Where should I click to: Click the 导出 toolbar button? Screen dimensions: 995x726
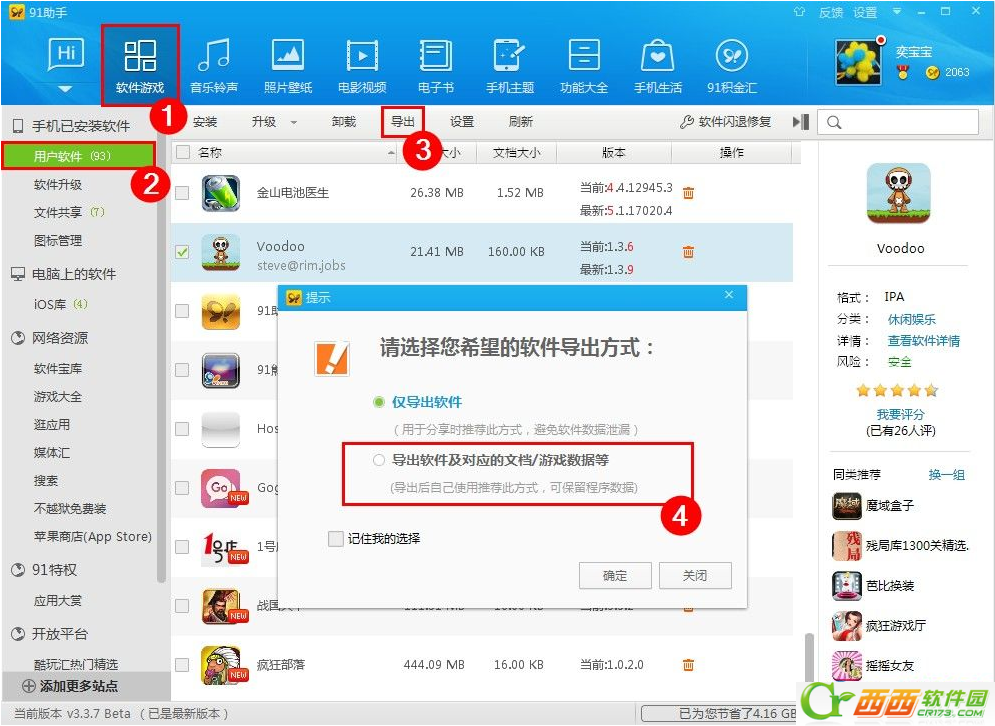coord(402,122)
